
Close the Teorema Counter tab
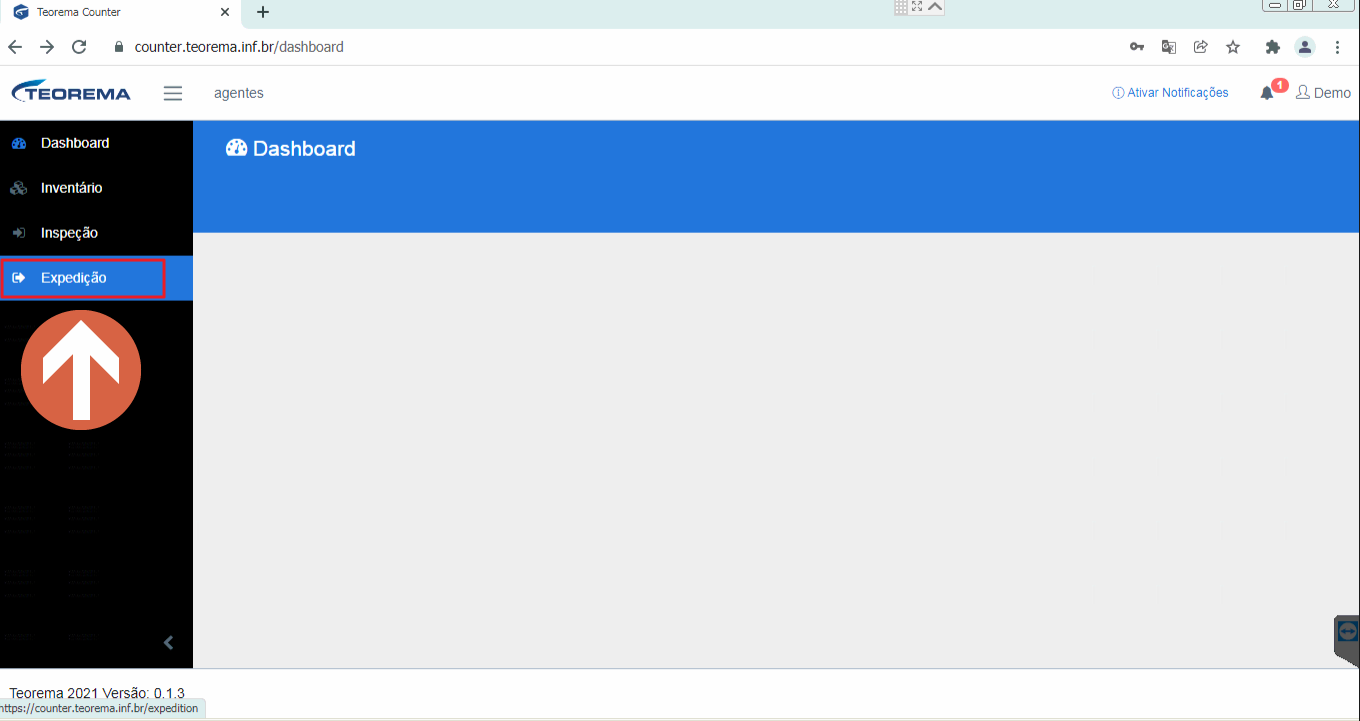pos(225,12)
